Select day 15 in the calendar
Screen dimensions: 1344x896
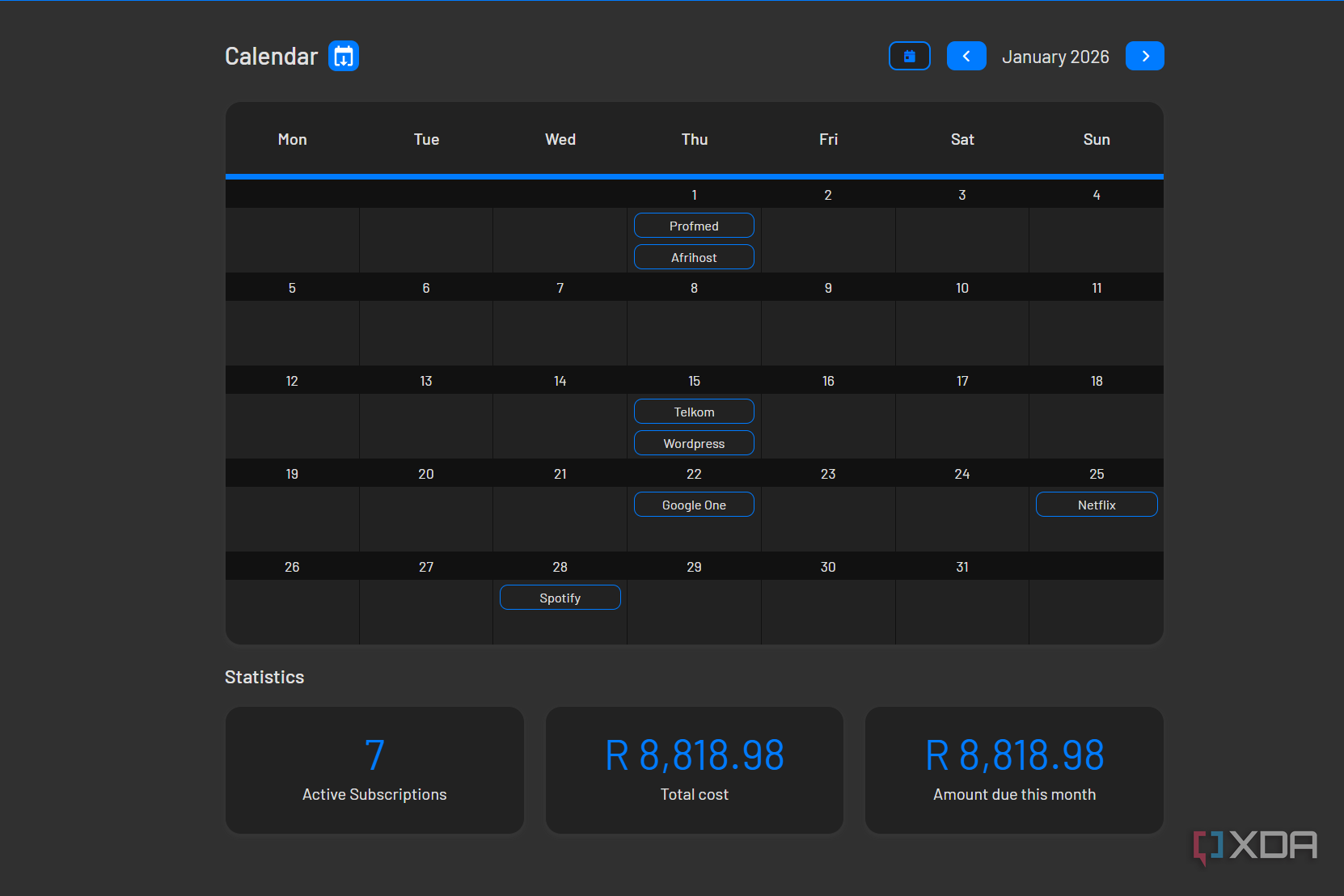coord(694,381)
